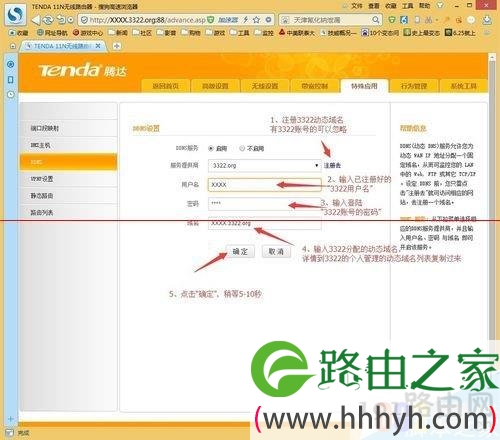
Task: Open a new tab with plus button
Action: pyautogui.click(x=116, y=46)
